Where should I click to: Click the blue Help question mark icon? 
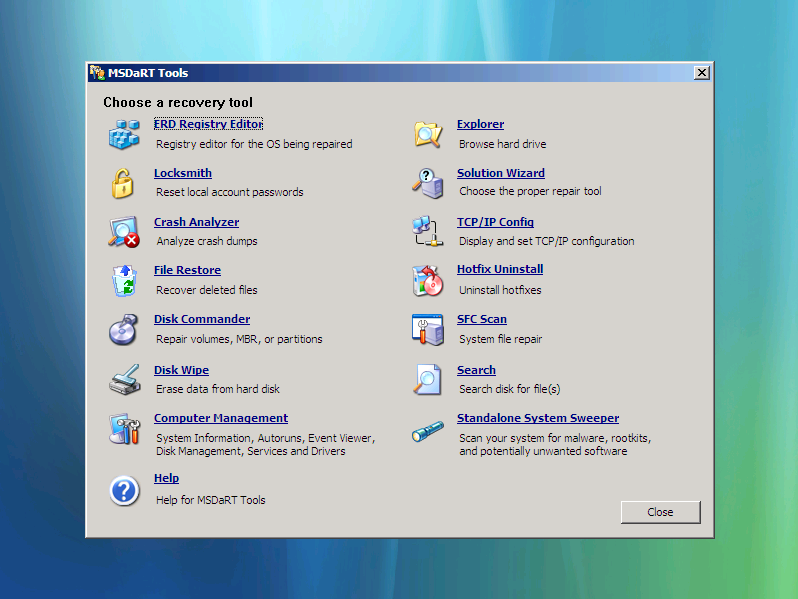(124, 490)
